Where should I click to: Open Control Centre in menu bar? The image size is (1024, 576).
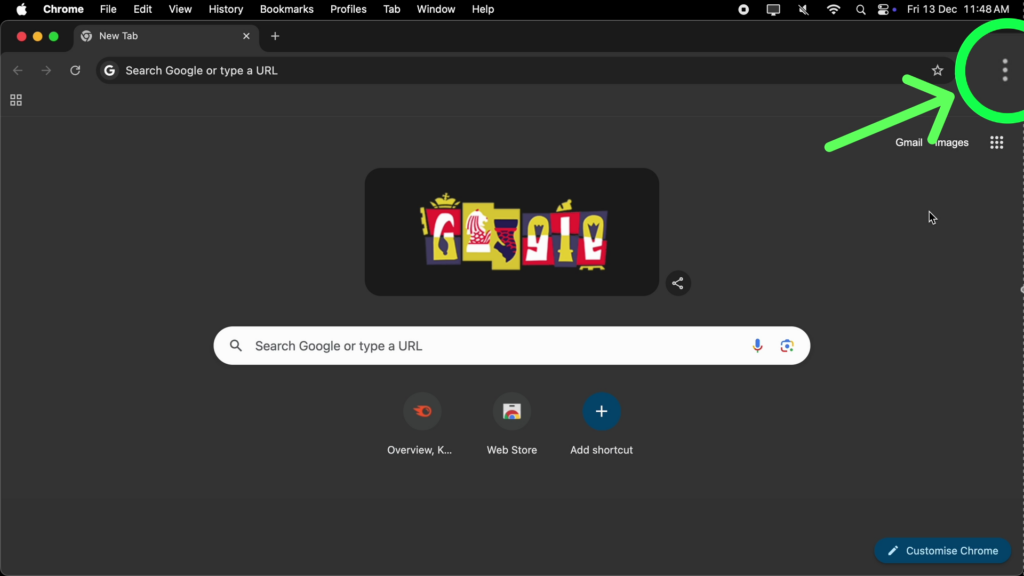point(883,9)
